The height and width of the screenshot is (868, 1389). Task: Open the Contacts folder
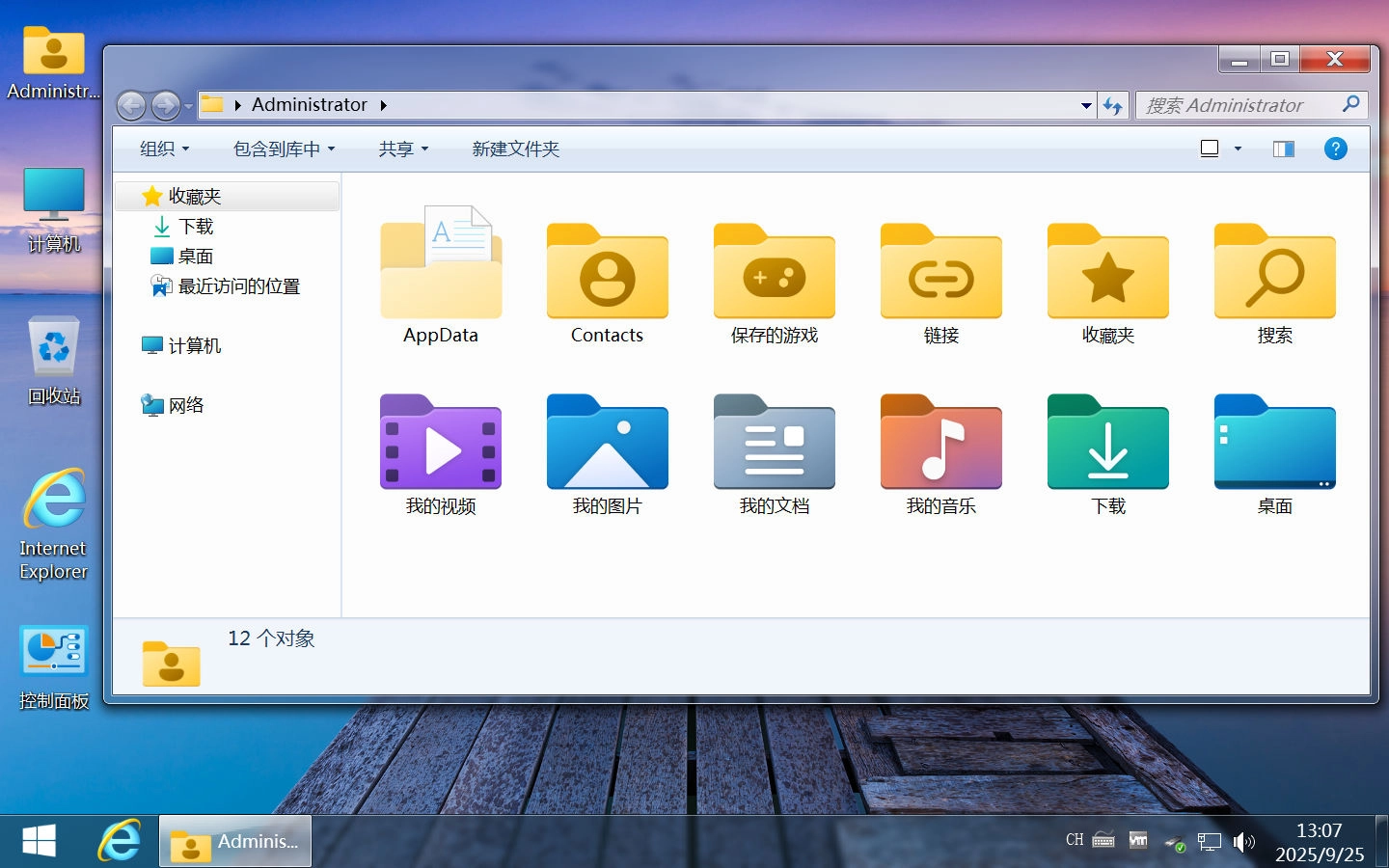[607, 273]
